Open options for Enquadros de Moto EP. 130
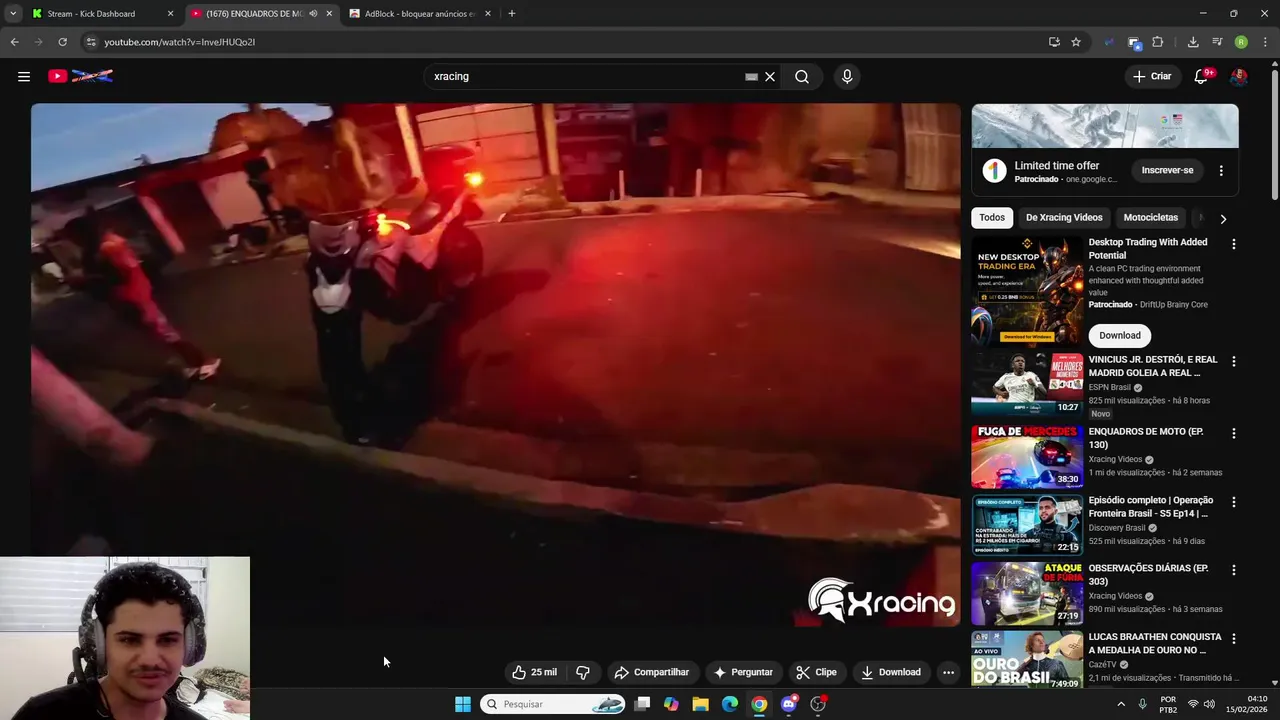The height and width of the screenshot is (720, 1280). click(1233, 433)
